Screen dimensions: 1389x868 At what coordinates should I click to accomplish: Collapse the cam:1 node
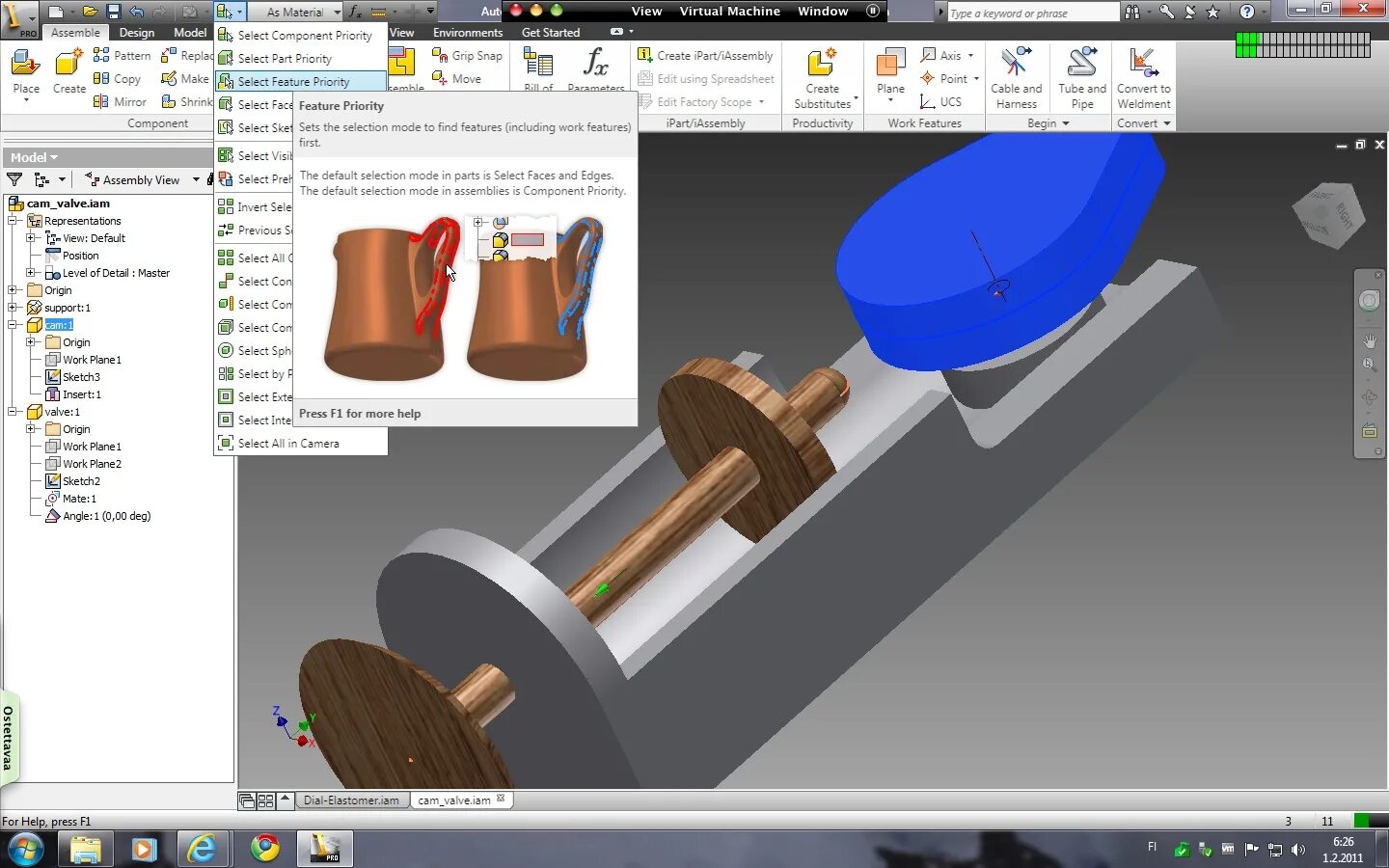coord(13,325)
